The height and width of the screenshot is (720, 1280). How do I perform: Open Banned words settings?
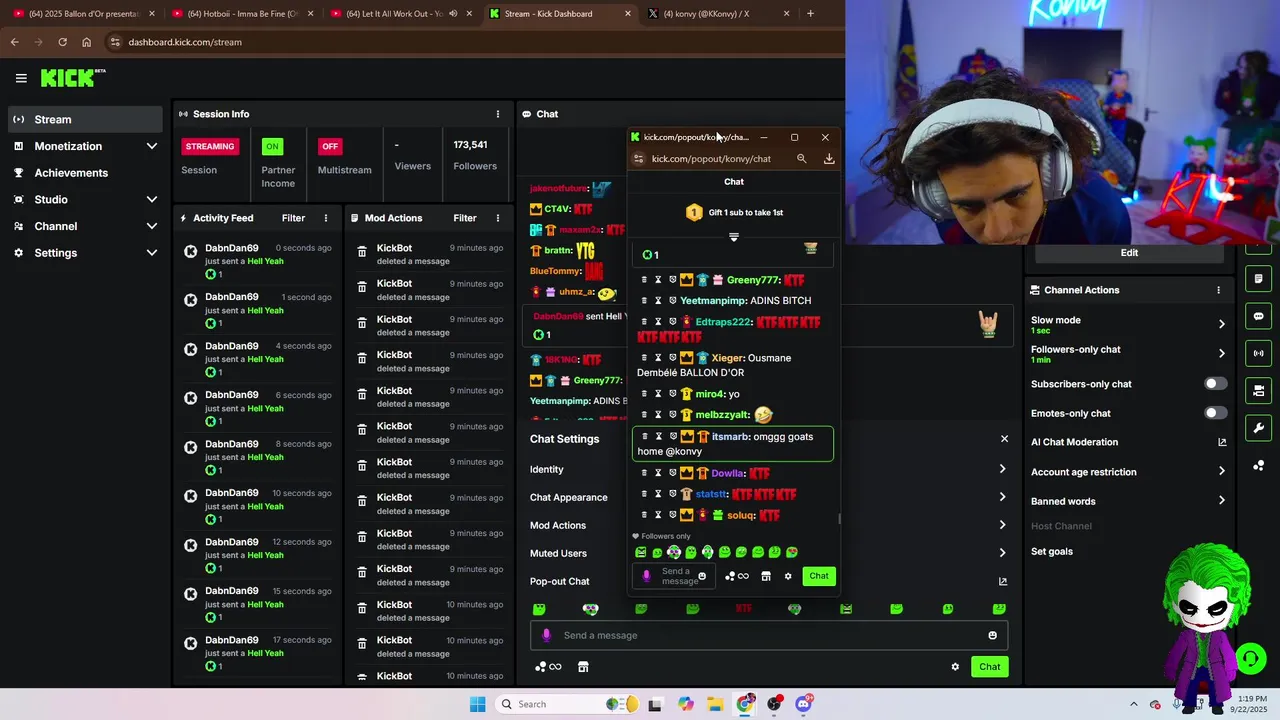tap(1128, 501)
